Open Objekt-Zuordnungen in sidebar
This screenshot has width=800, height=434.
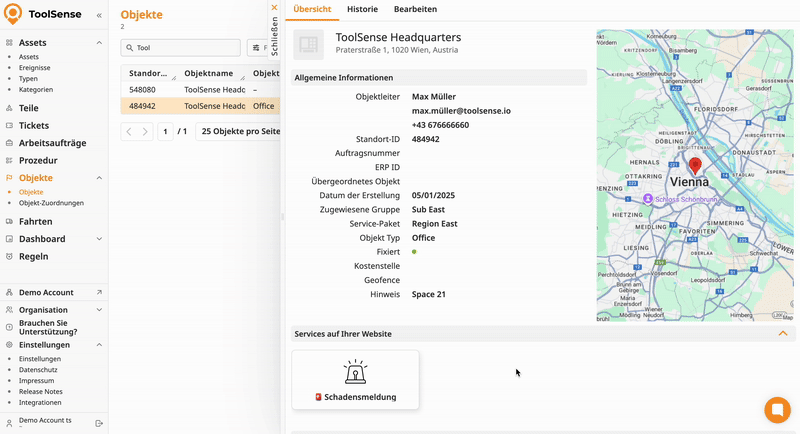[x=51, y=203]
